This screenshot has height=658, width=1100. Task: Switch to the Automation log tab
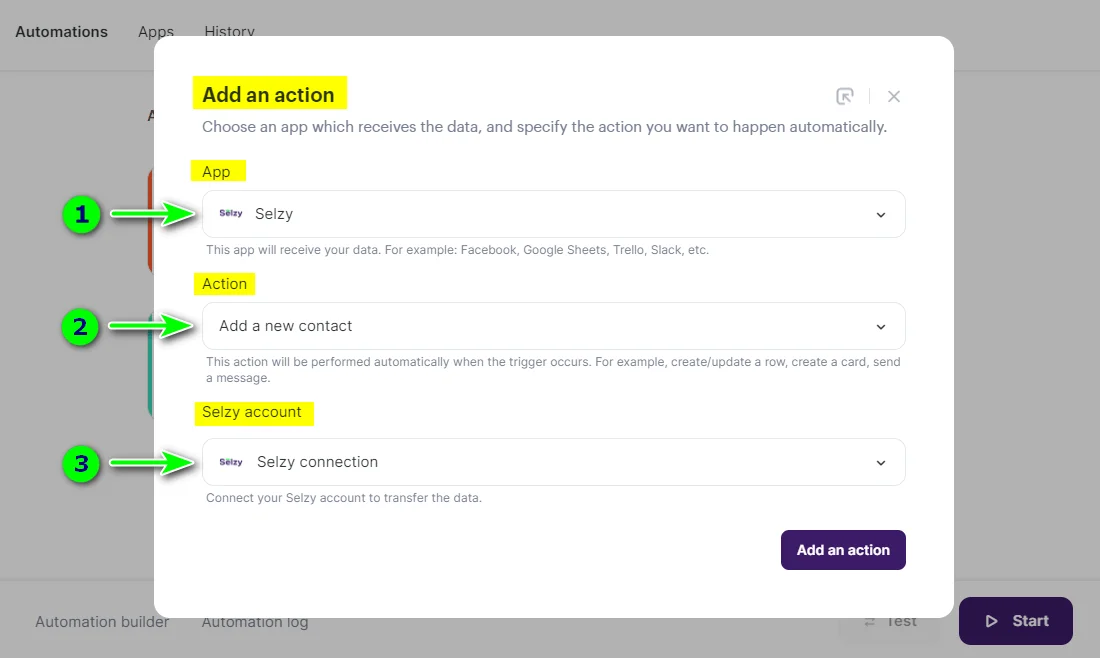[x=255, y=621]
